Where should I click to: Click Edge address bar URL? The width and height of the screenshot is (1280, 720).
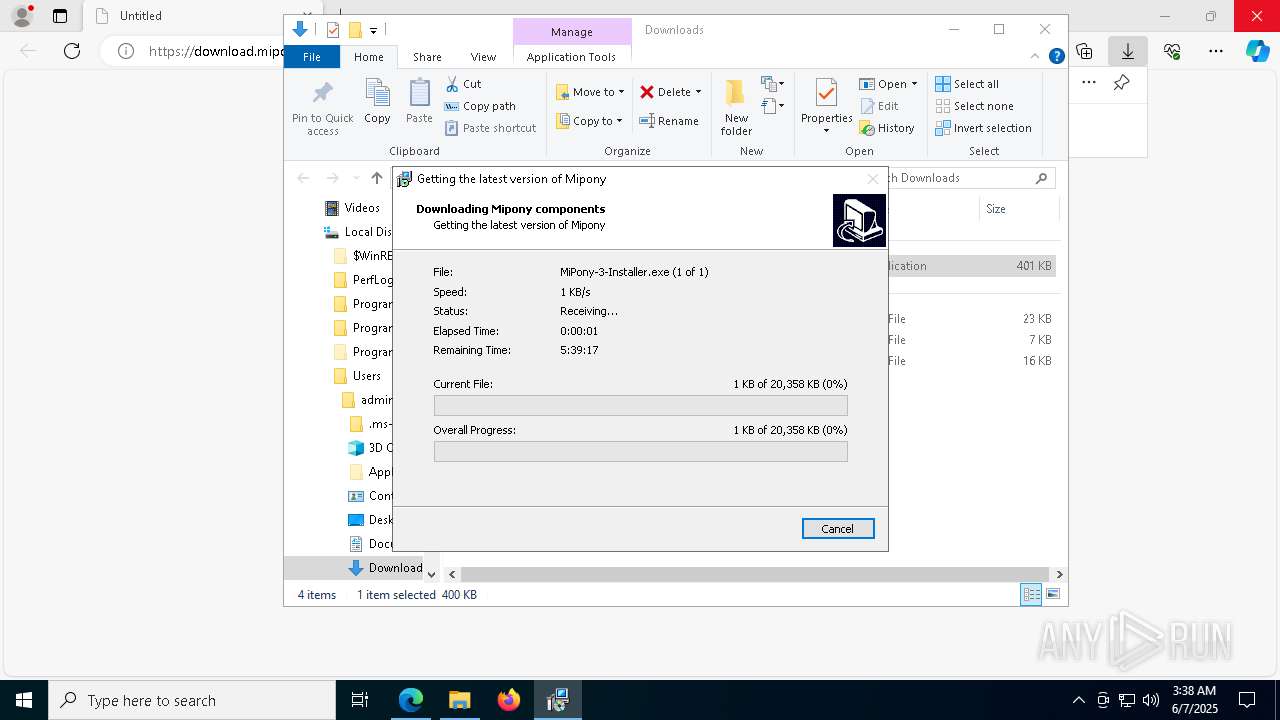[x=216, y=51]
